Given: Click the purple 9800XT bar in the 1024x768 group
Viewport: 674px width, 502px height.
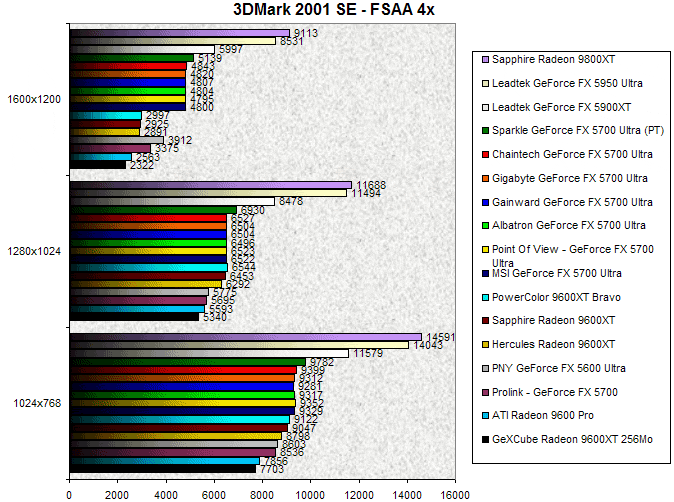Looking at the screenshot, I should coord(245,337).
